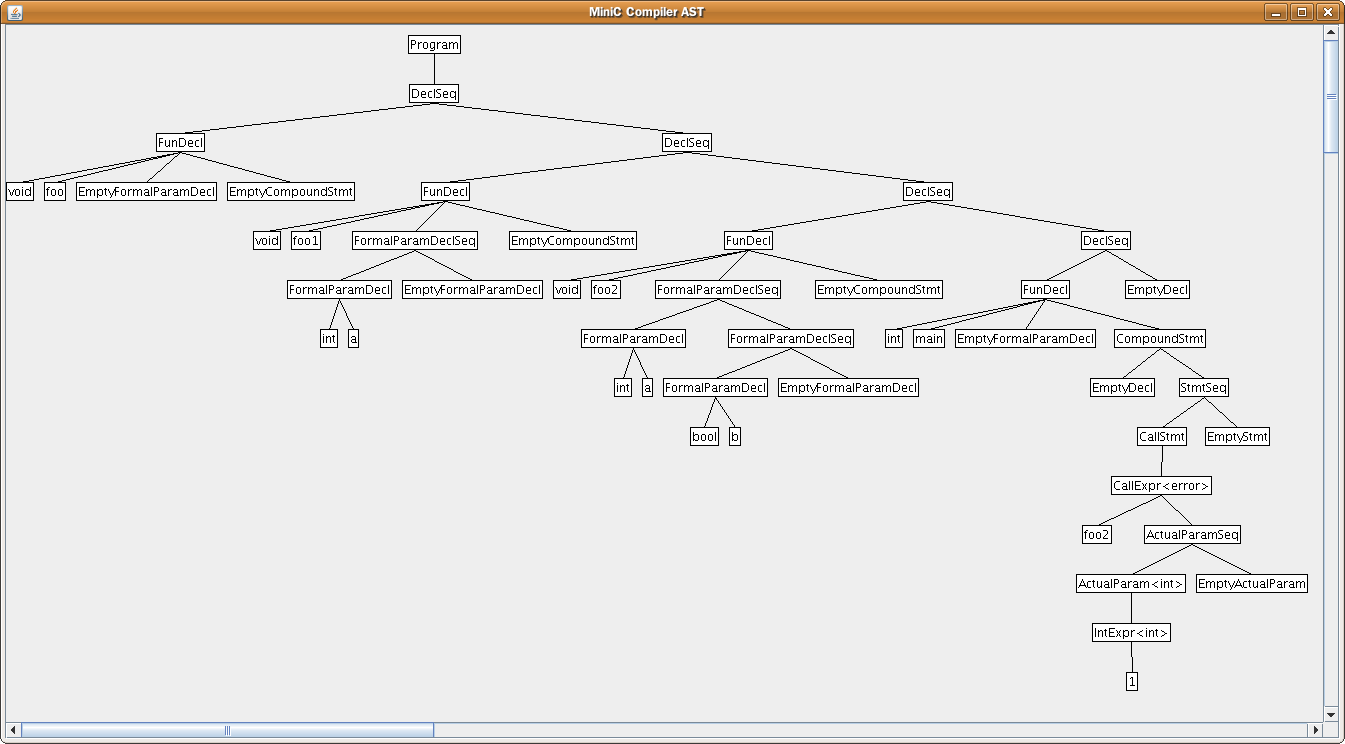The width and height of the screenshot is (1345, 744).
Task: Click the vertical scrollbar up arrow
Action: 1331,33
